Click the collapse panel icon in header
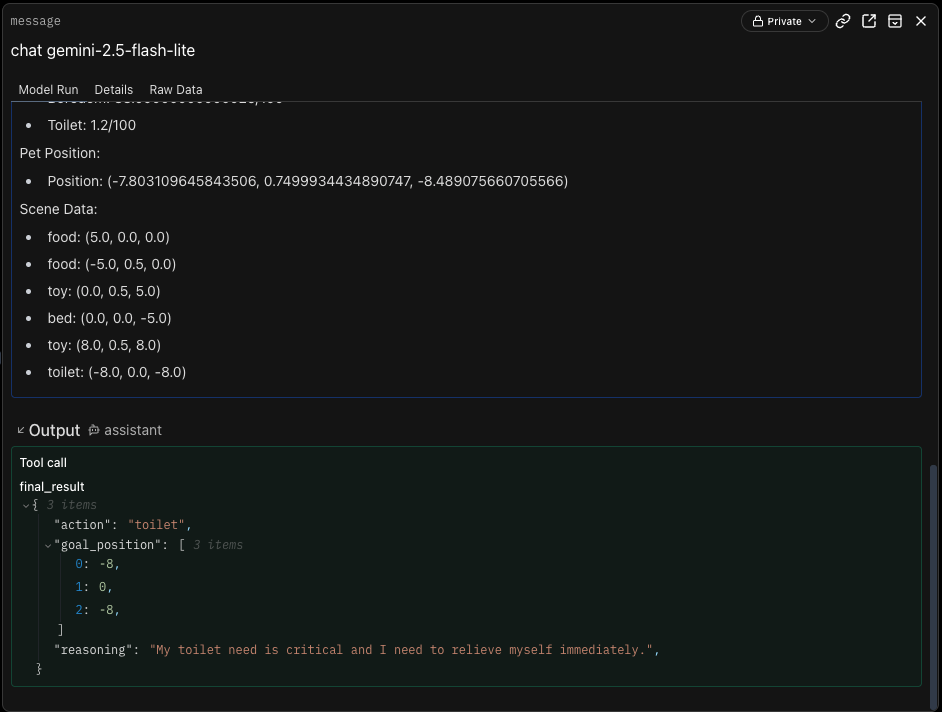 pos(895,21)
